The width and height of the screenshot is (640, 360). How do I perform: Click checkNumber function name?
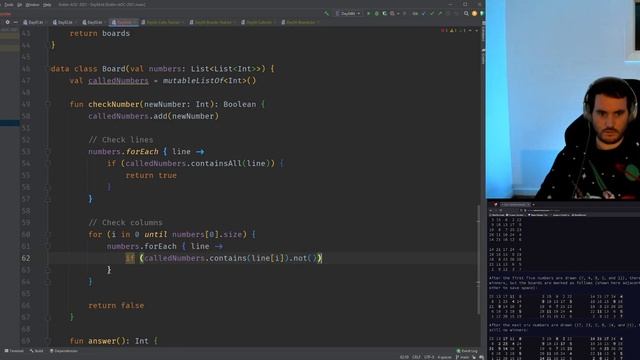(114, 104)
